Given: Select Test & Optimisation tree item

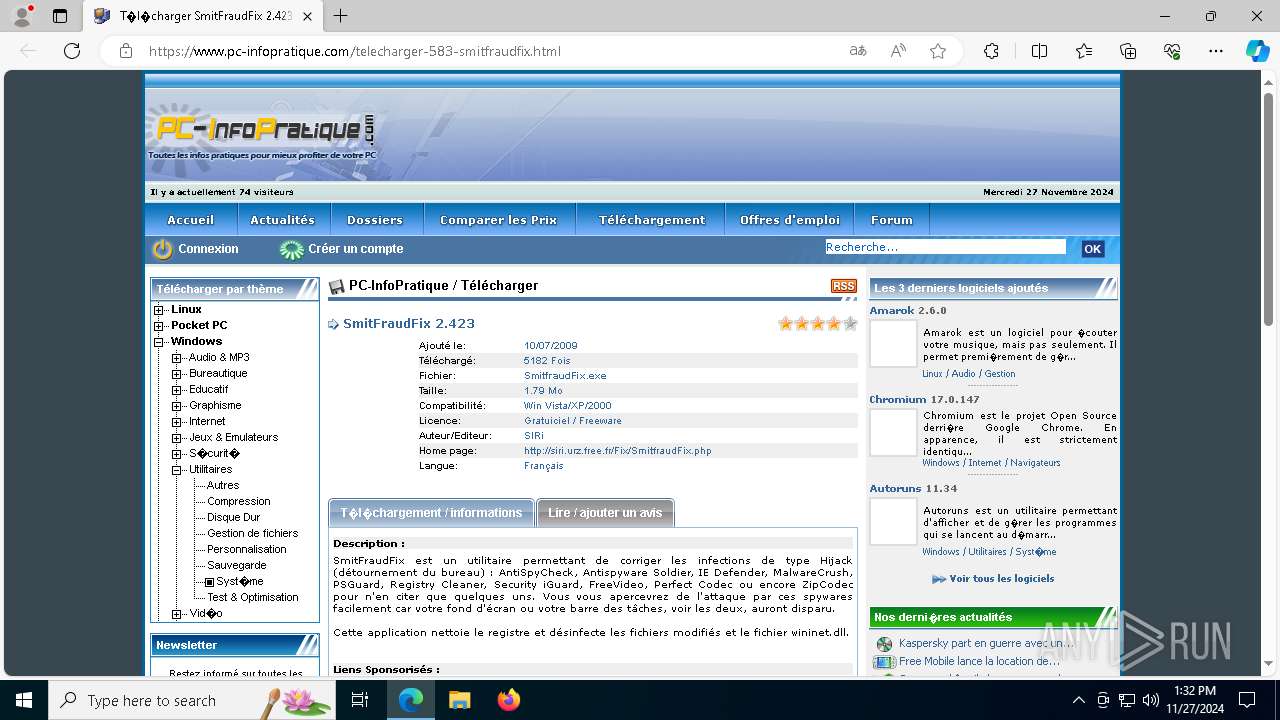Looking at the screenshot, I should click(253, 598).
